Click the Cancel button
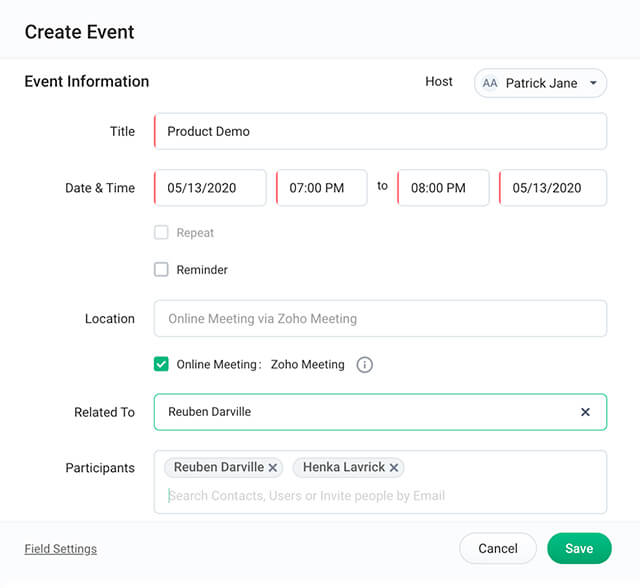The width and height of the screenshot is (640, 588). coord(498,548)
